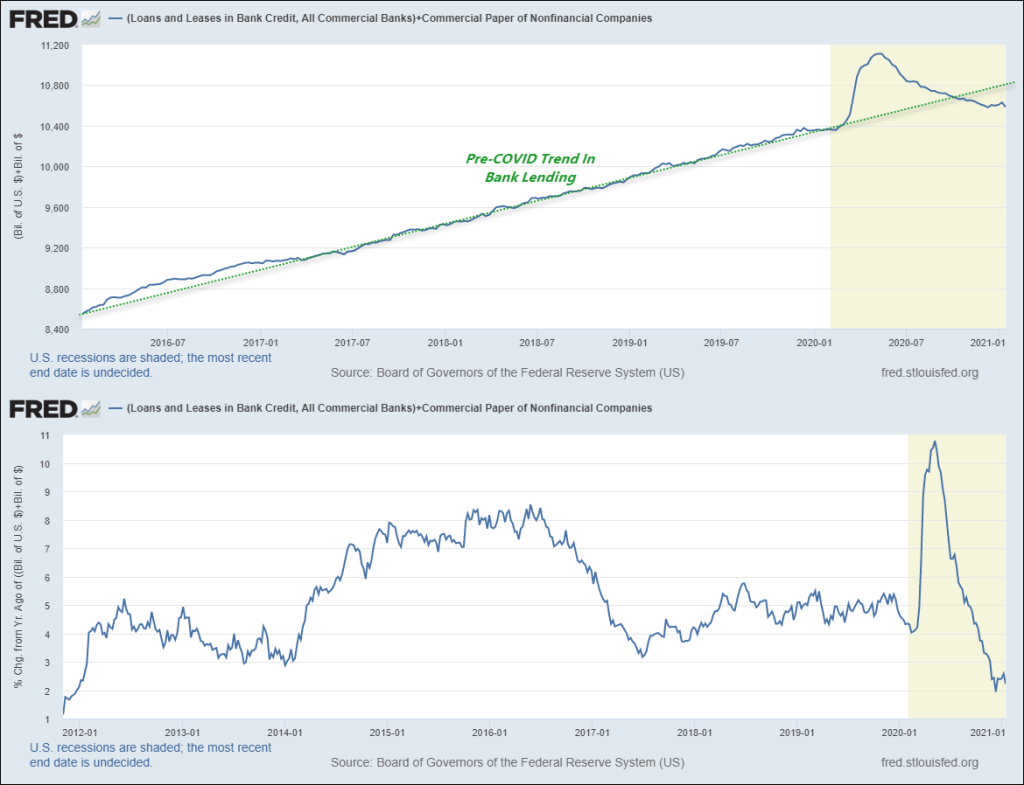The width and height of the screenshot is (1024, 785).
Task: Open fred.stlouisfed.org link under the bottom chart
Action: (925, 762)
